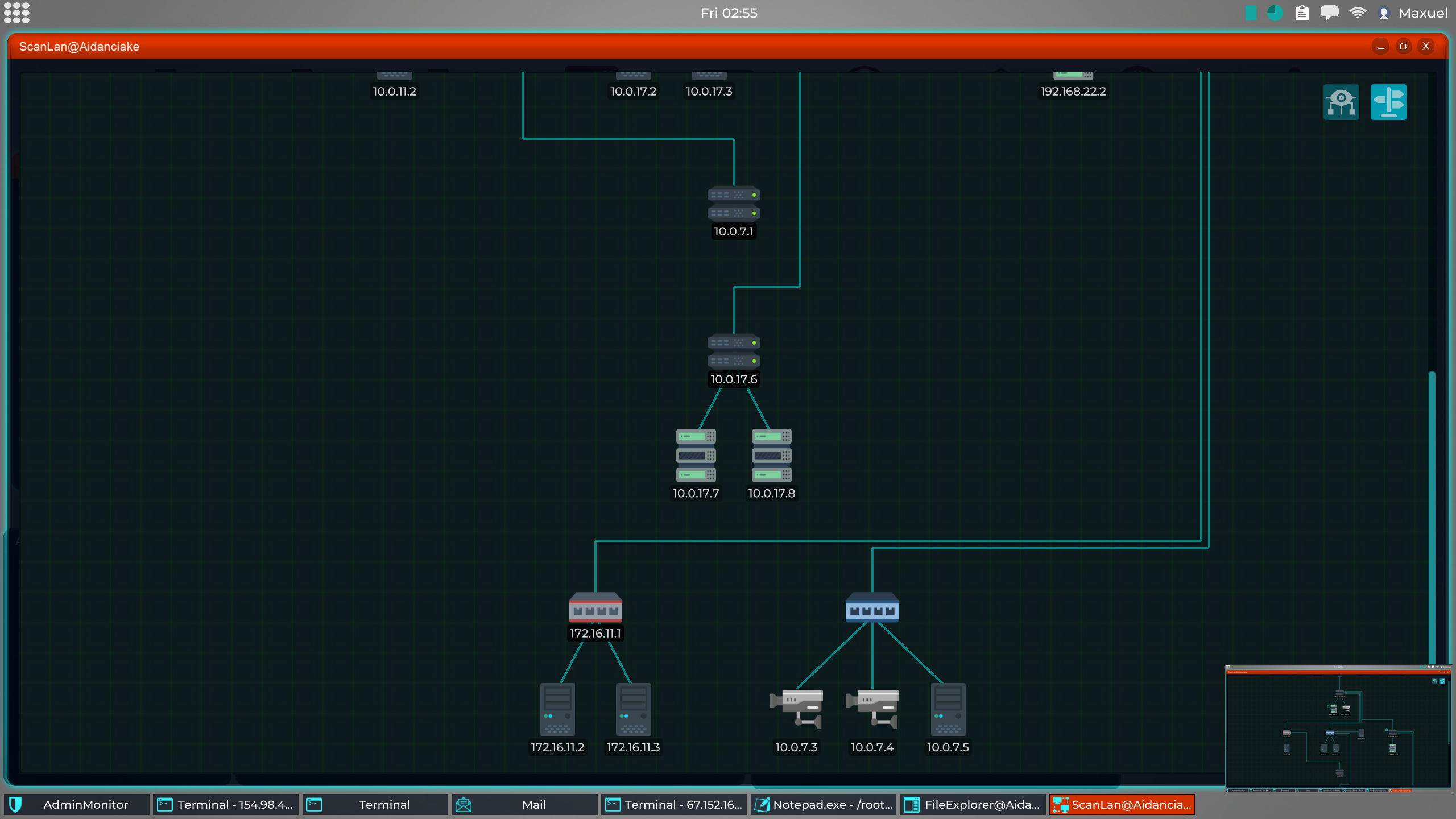
Task: Select the server rack 10.0.17.8
Action: [x=771, y=455]
